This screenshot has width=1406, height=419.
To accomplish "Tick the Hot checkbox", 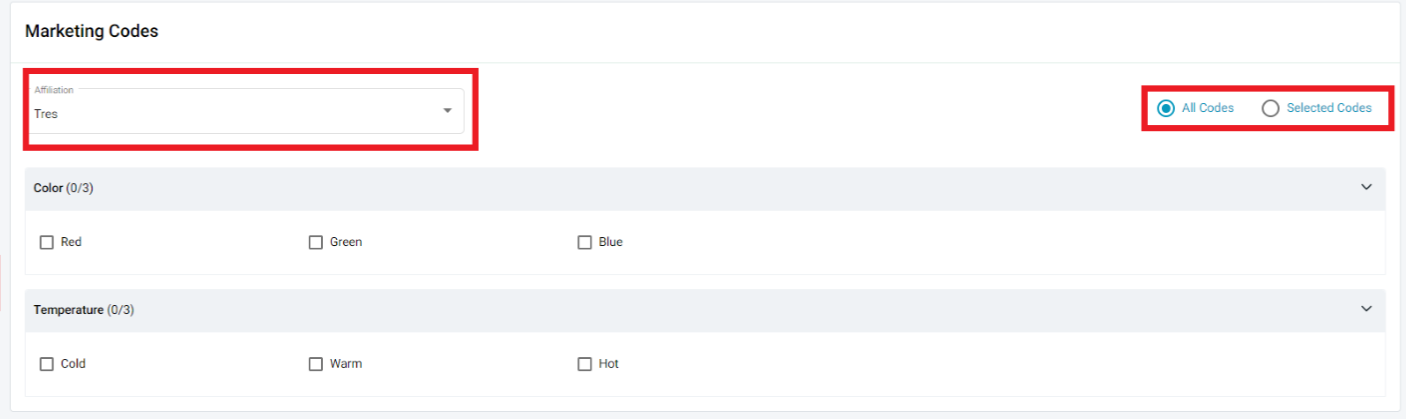I will point(585,364).
